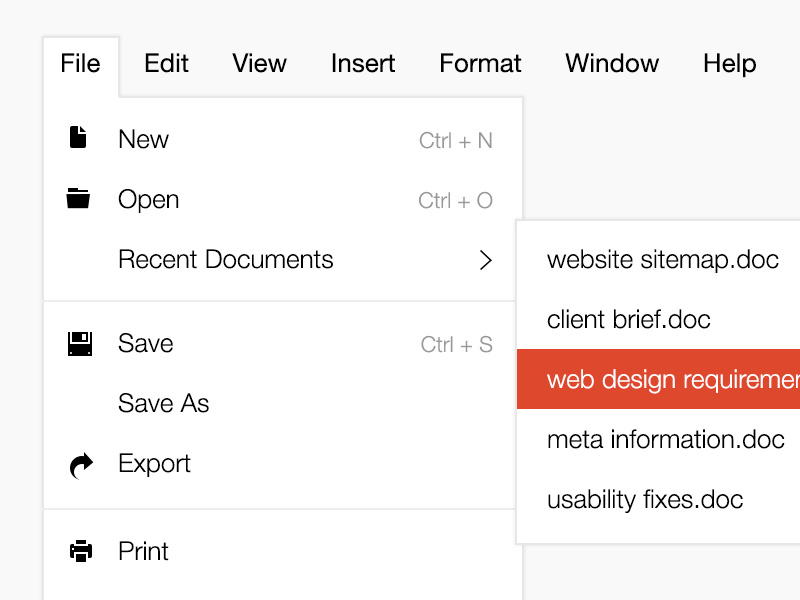
Task: Open the Format menu
Action: (x=480, y=64)
